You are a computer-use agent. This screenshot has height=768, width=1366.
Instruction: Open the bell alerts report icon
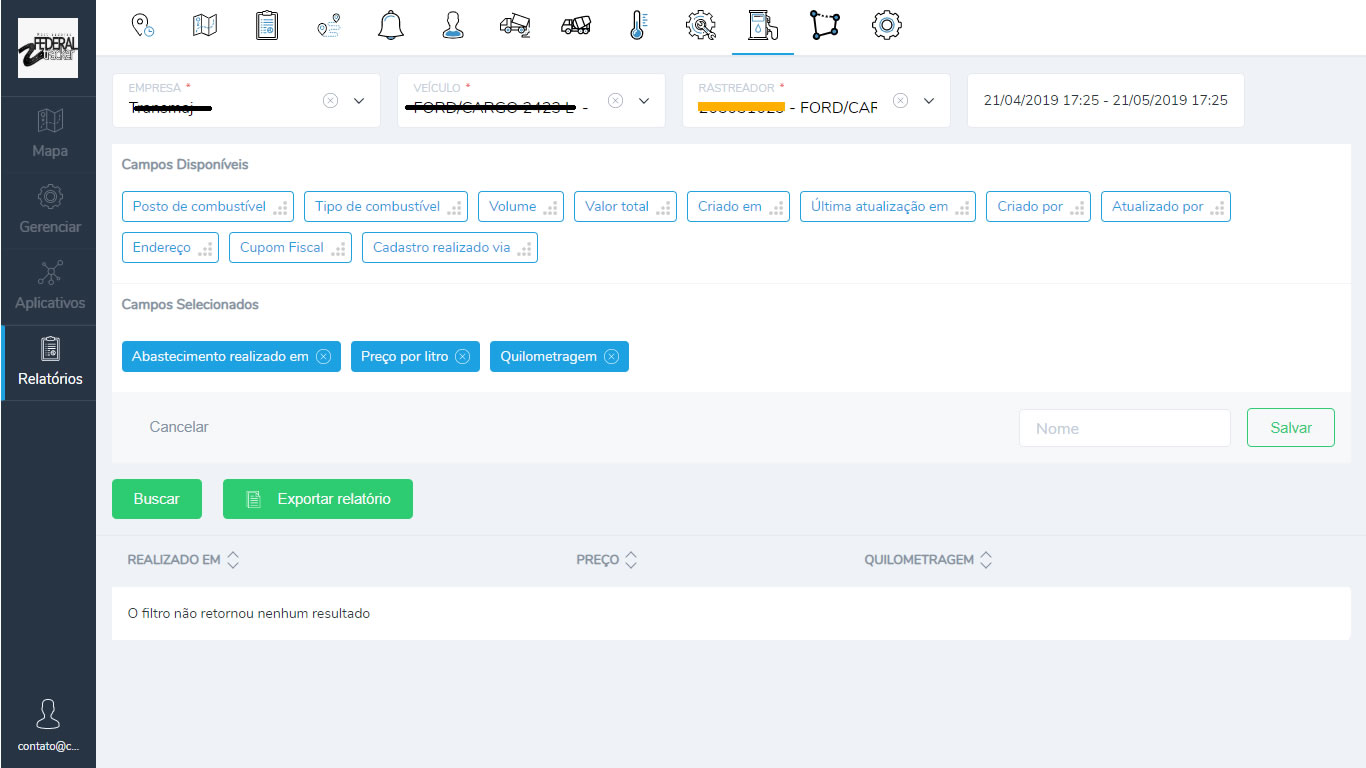390,26
